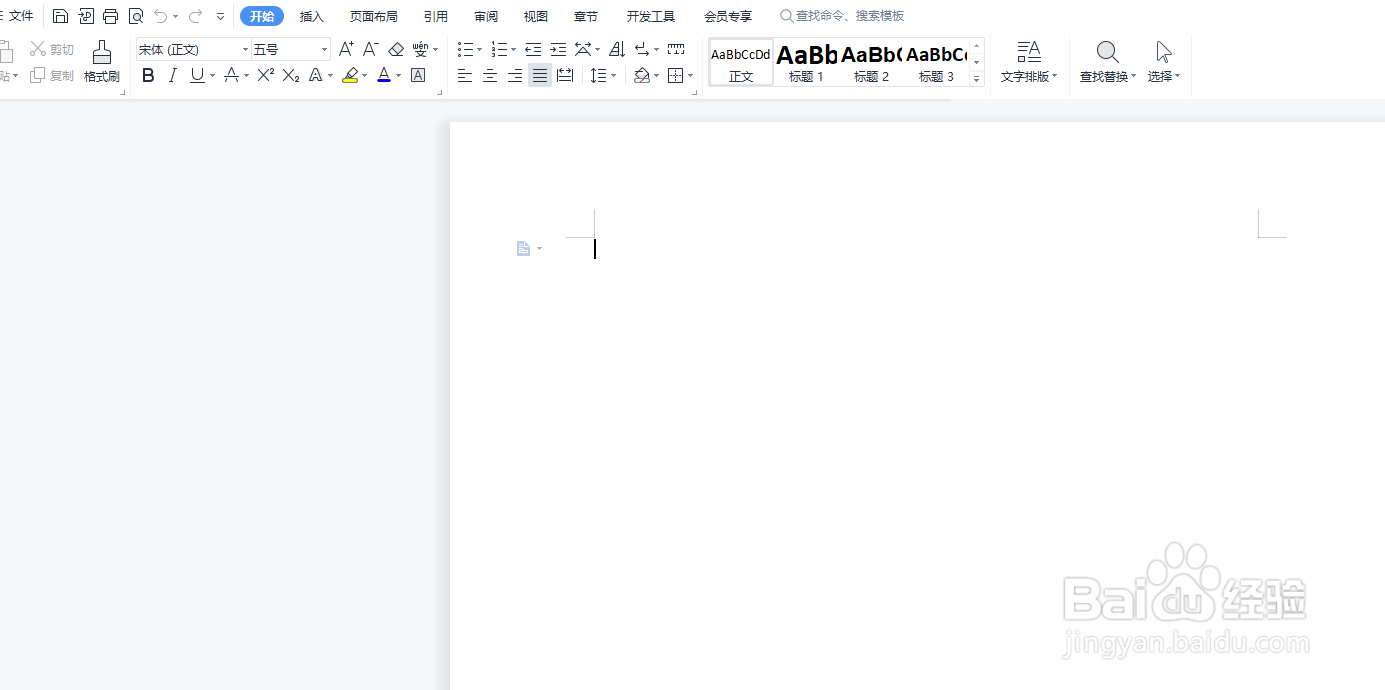
Task: Click the Print icon
Action: pos(111,16)
